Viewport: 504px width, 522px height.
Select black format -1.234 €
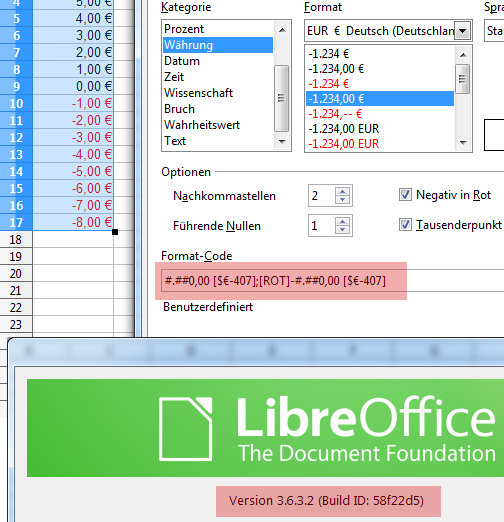[x=380, y=54]
